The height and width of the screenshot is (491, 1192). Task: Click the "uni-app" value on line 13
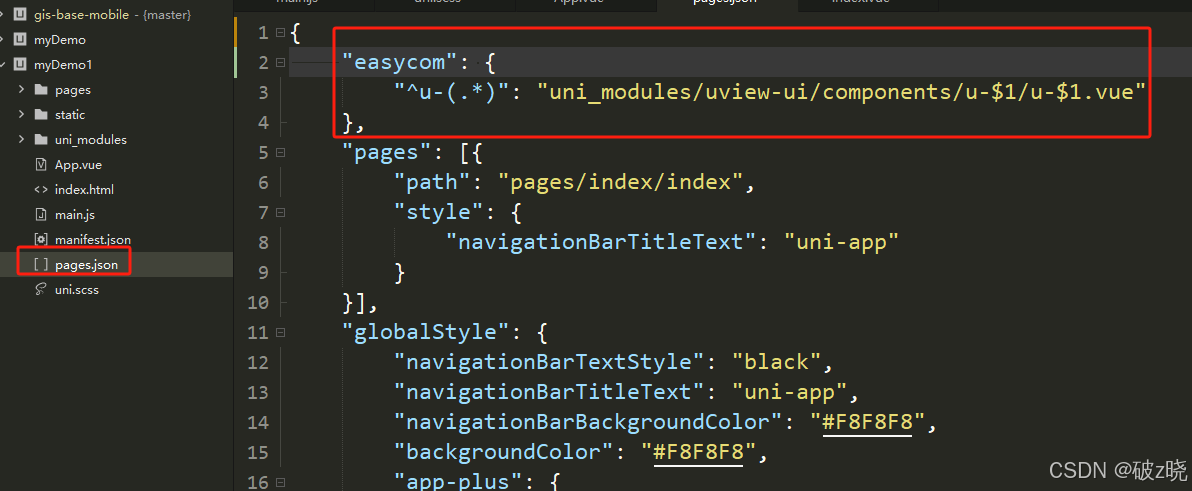(790, 392)
